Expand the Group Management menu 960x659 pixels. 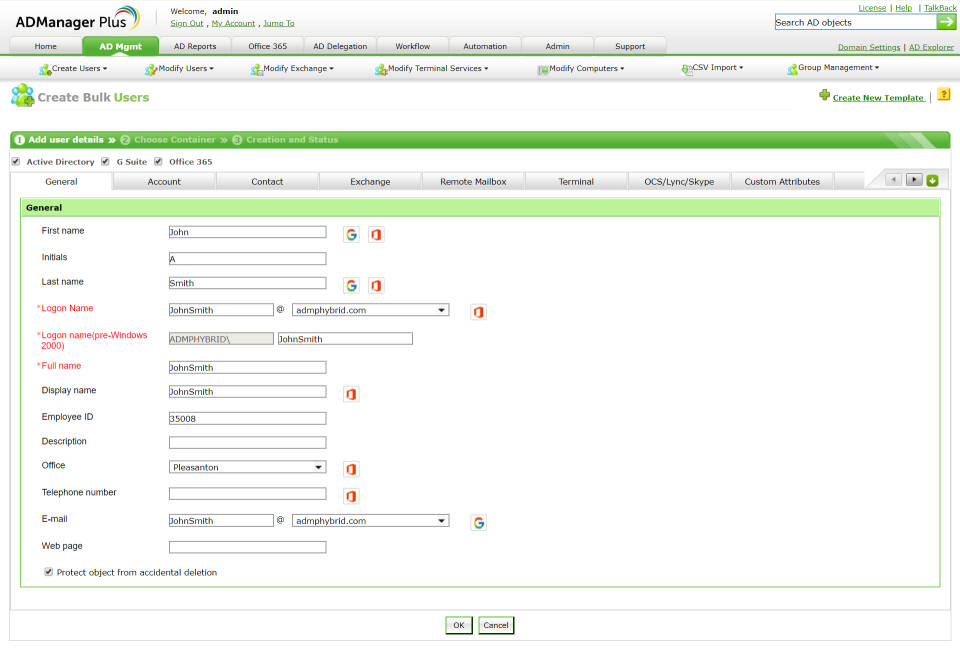836,69
